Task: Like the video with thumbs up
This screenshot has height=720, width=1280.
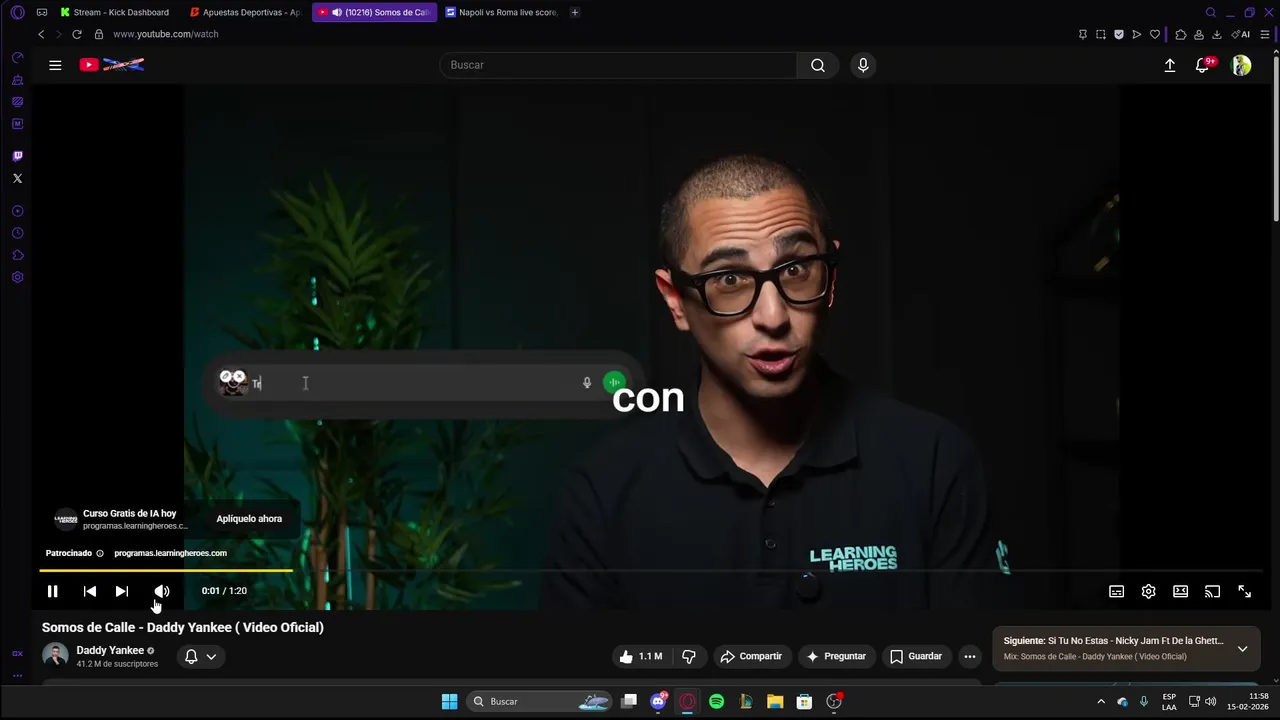Action: click(x=641, y=656)
